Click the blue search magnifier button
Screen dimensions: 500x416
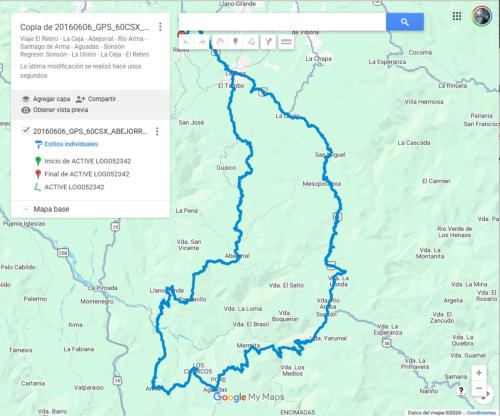pos(405,22)
